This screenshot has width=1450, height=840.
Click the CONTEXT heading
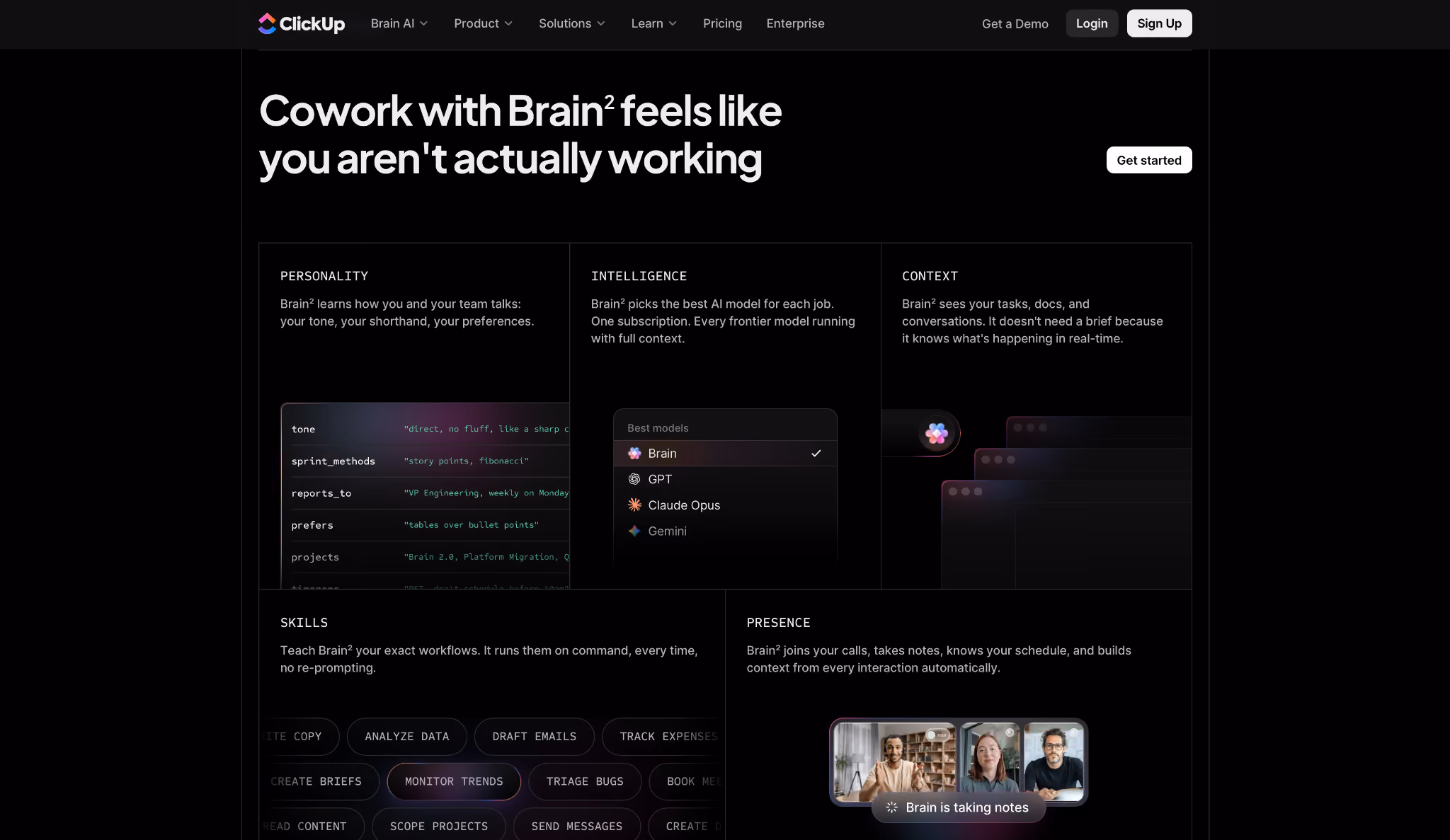point(930,276)
